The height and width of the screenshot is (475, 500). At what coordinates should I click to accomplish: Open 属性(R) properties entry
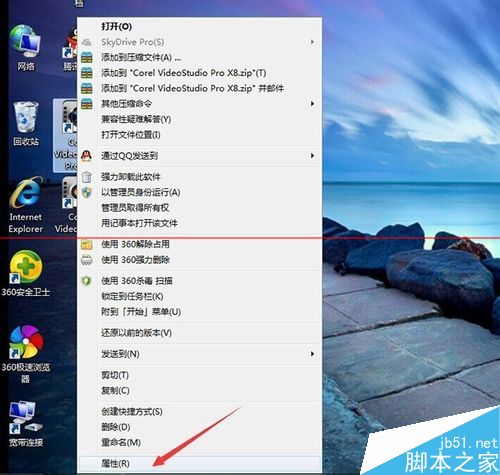(x=200, y=463)
